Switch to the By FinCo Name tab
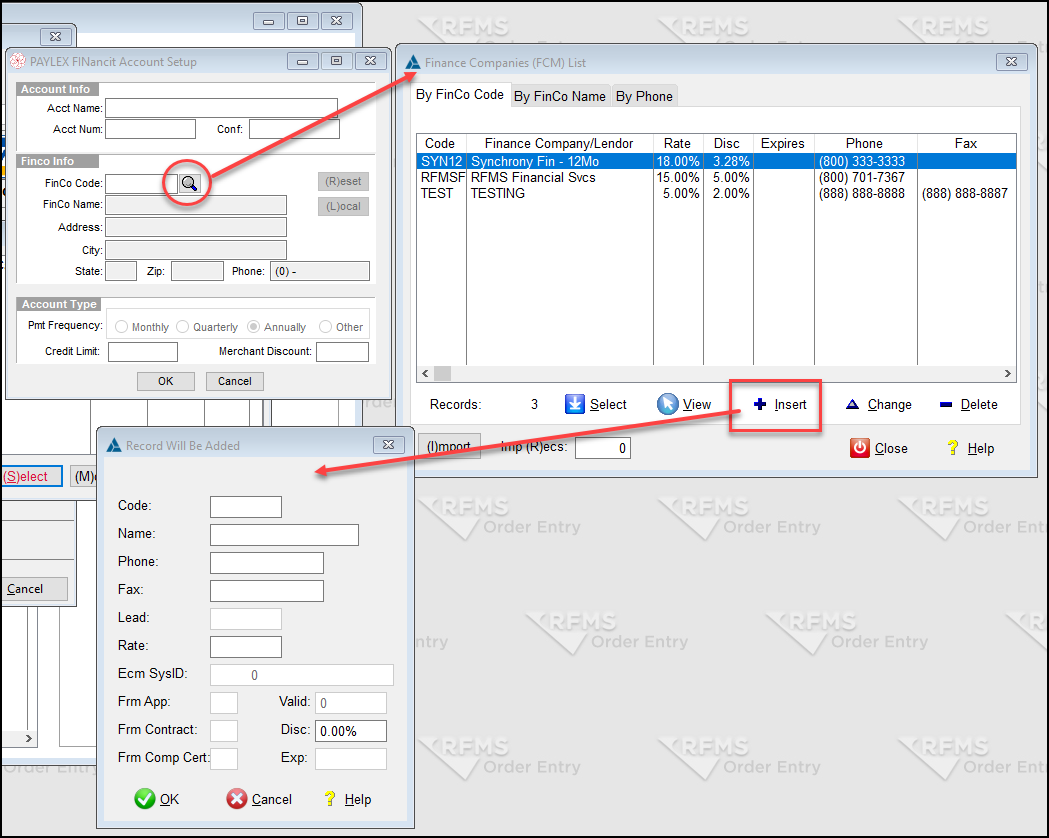Screen dimensions: 1049x838 tap(559, 96)
